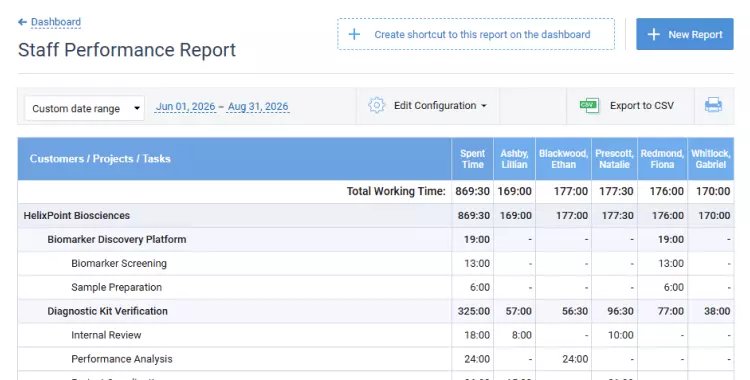
Task: Click 24:00 under Blackwood for Performance Analysis
Action: [574, 359]
